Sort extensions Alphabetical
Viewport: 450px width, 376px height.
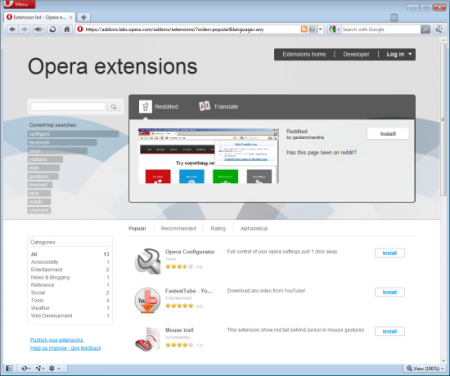[254, 228]
